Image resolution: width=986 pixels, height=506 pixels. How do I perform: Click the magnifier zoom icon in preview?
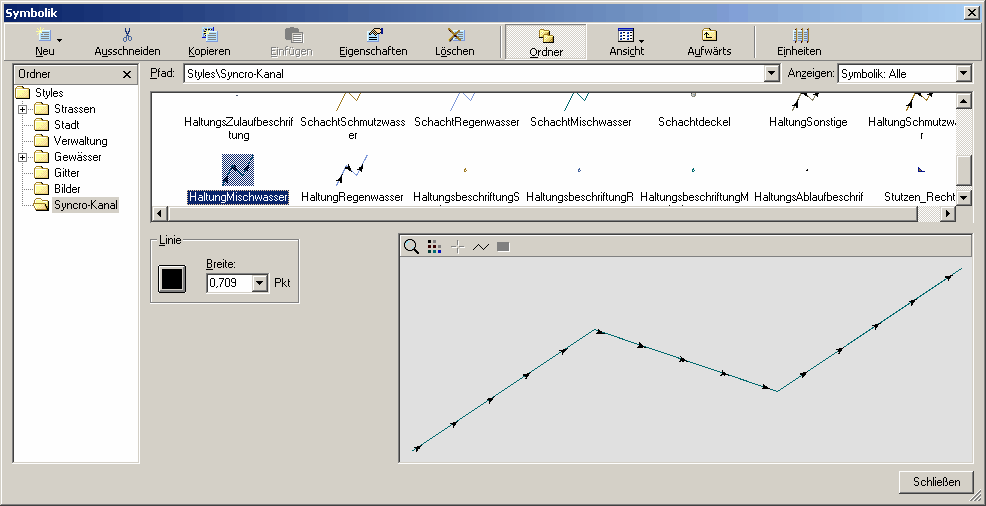pos(411,246)
